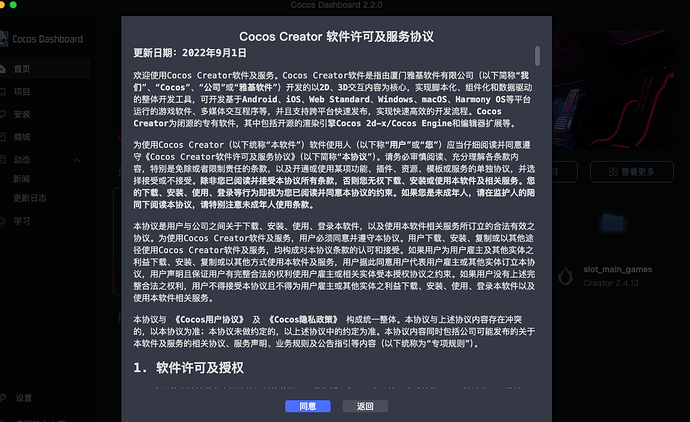Image resolution: width=690 pixels, height=422 pixels.
Task: Click the green window zoom button
Action: pos(13,5)
